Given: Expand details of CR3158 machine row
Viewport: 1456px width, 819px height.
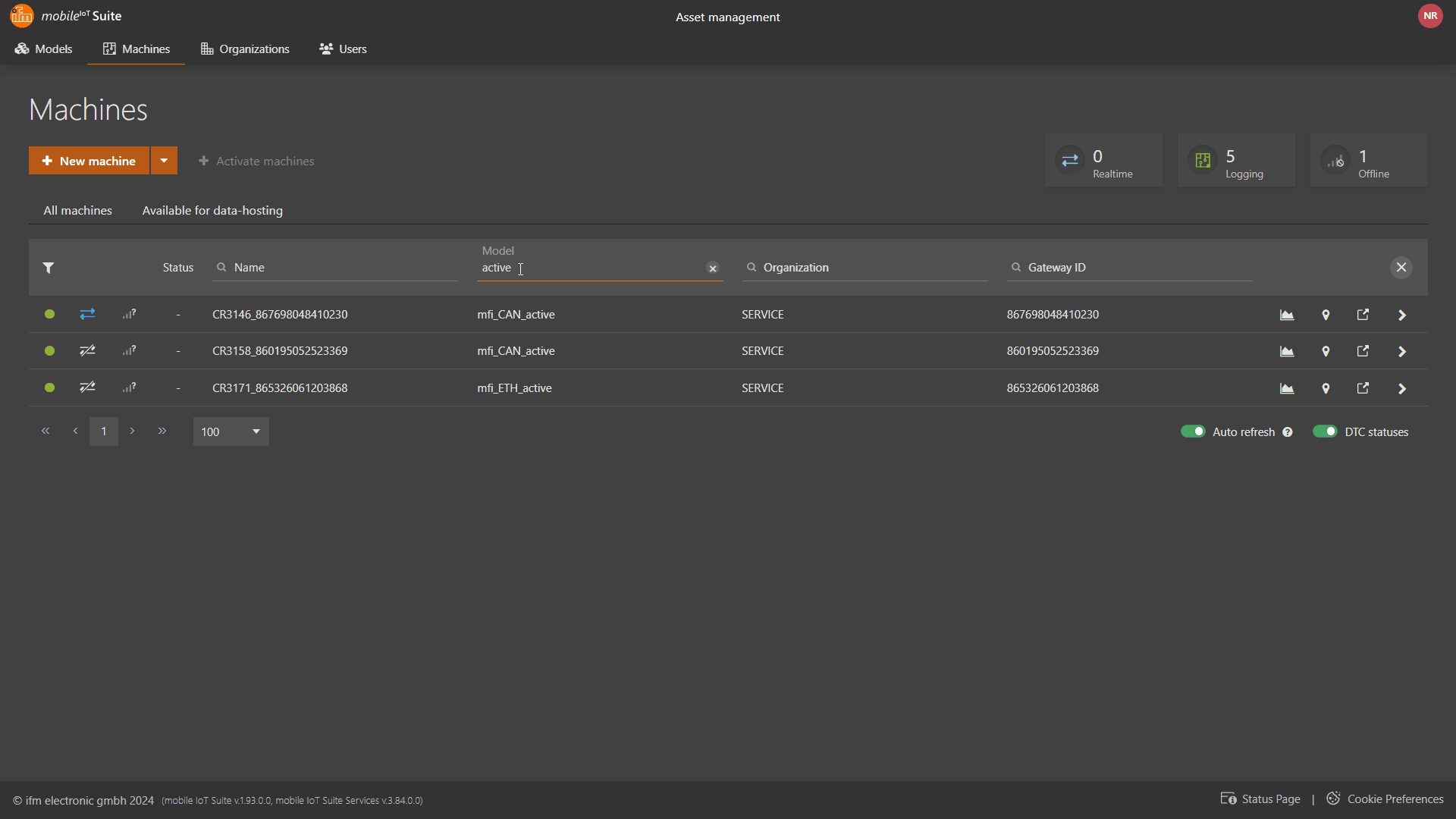Looking at the screenshot, I should pos(1401,352).
